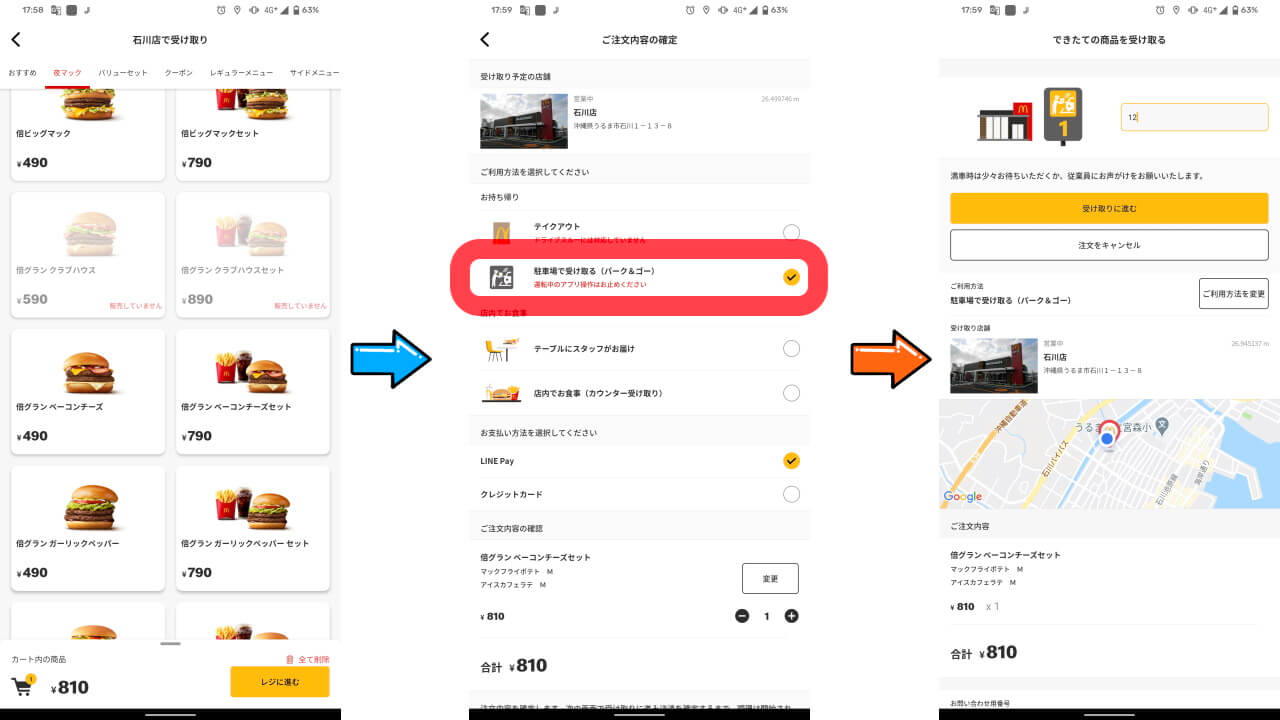Tap back arrow on ご注文内容の確定 screen
This screenshot has height=720, width=1280.
click(485, 40)
